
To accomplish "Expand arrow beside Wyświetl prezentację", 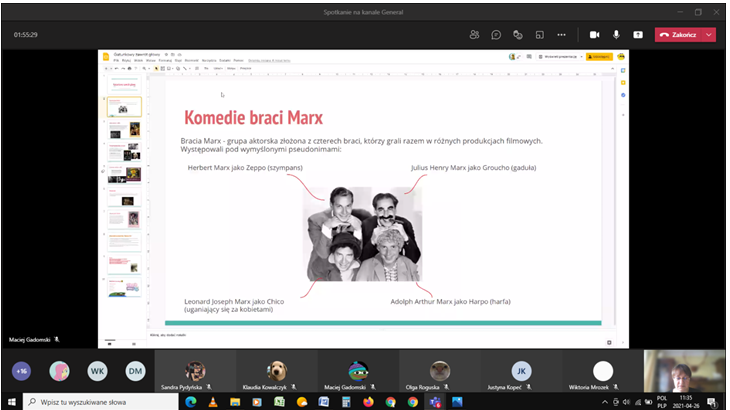I will pyautogui.click(x=581, y=57).
